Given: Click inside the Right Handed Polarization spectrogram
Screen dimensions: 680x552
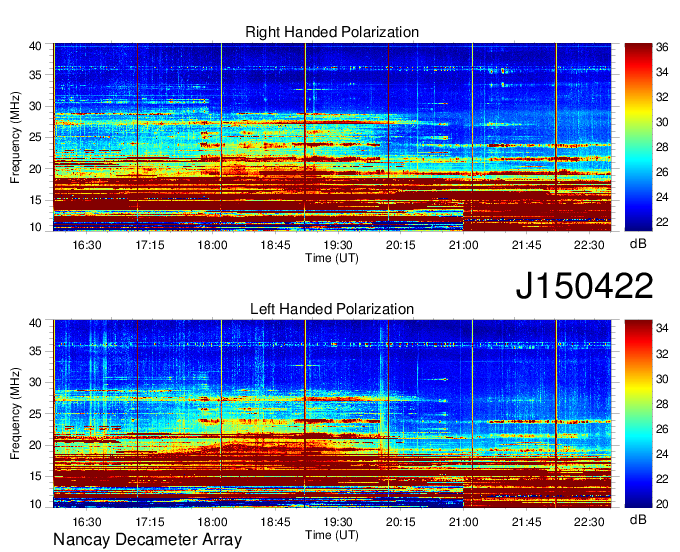Looking at the screenshot, I should pyautogui.click(x=332, y=137).
